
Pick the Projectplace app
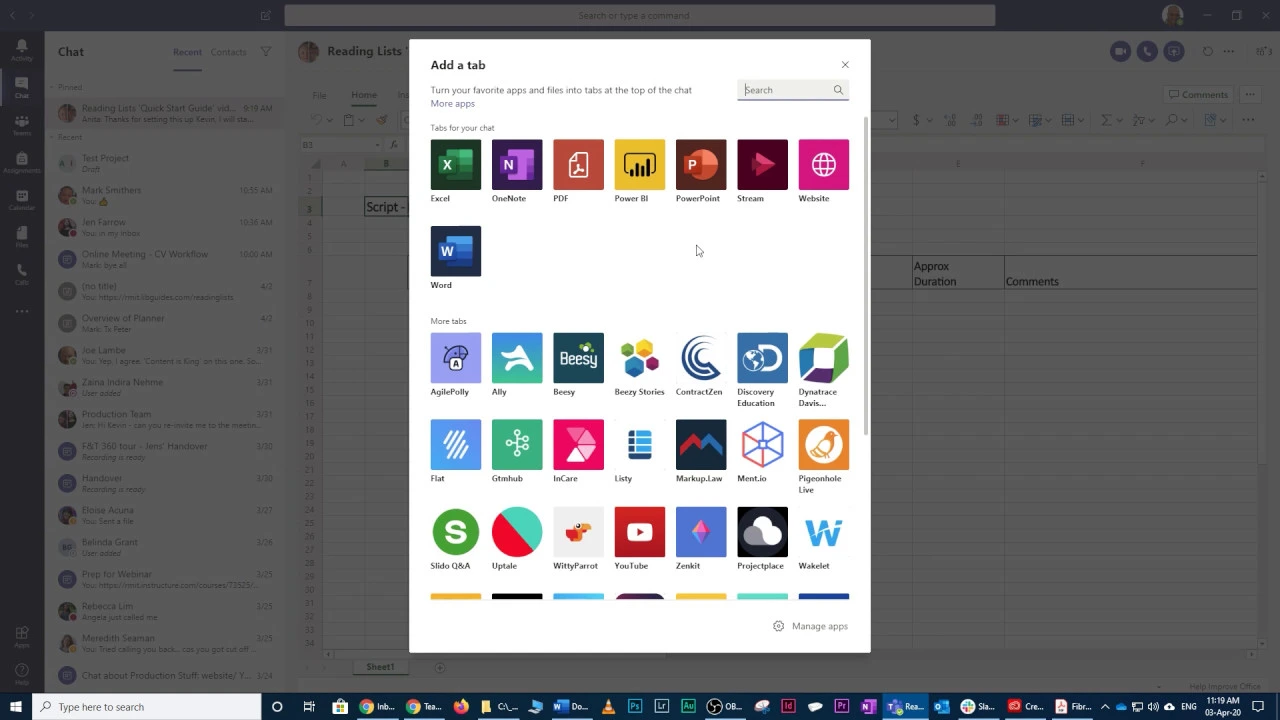click(x=762, y=532)
